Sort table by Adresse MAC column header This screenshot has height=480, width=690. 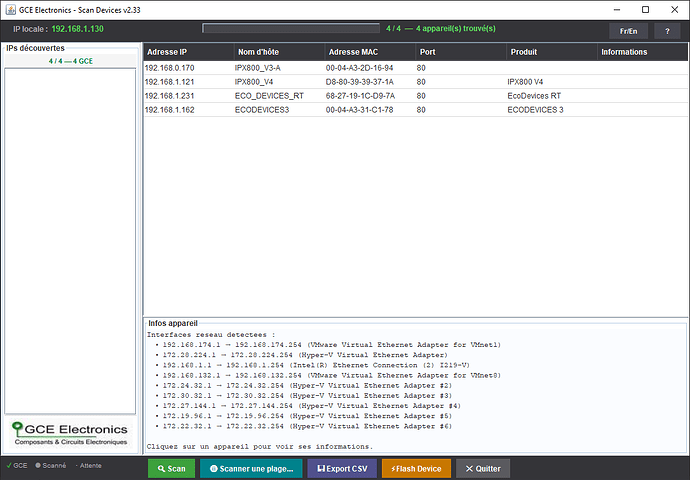click(370, 52)
